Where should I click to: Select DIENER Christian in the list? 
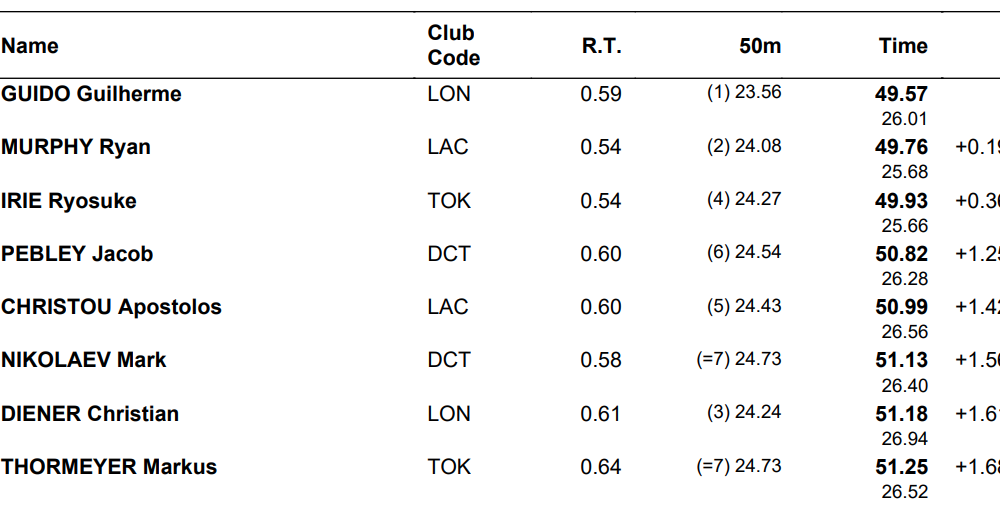[x=90, y=414]
